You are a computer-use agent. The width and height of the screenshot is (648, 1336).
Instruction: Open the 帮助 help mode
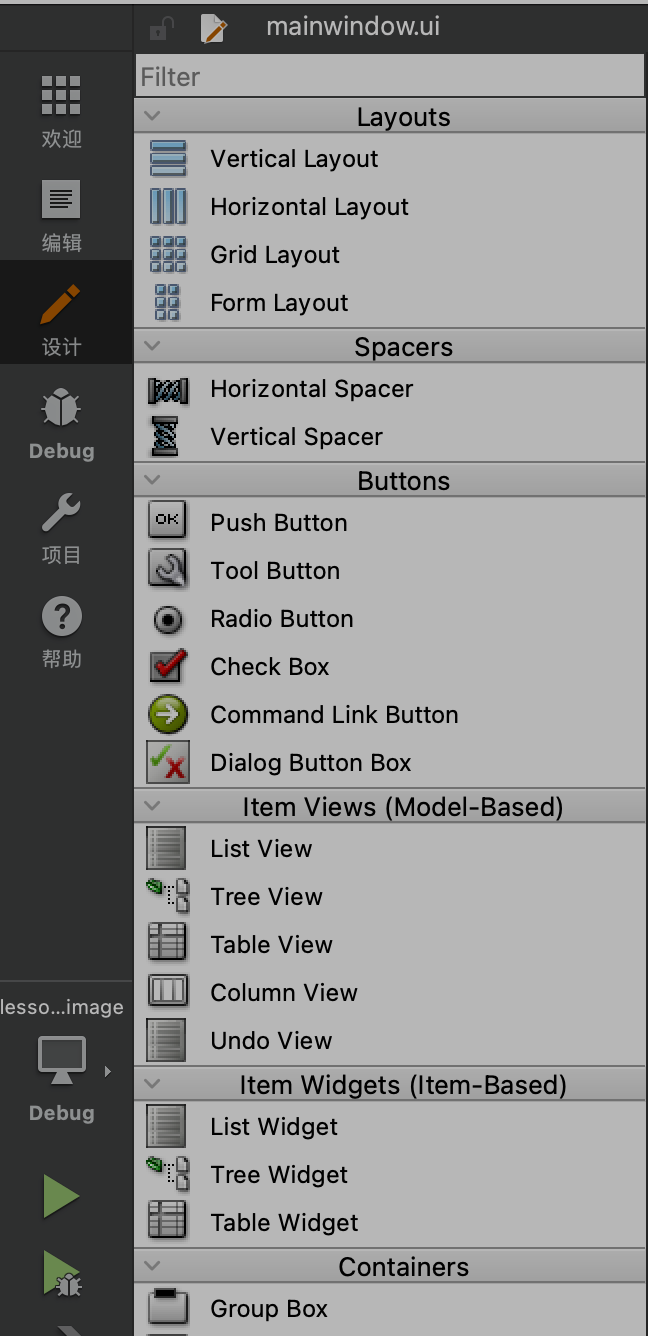(x=62, y=630)
